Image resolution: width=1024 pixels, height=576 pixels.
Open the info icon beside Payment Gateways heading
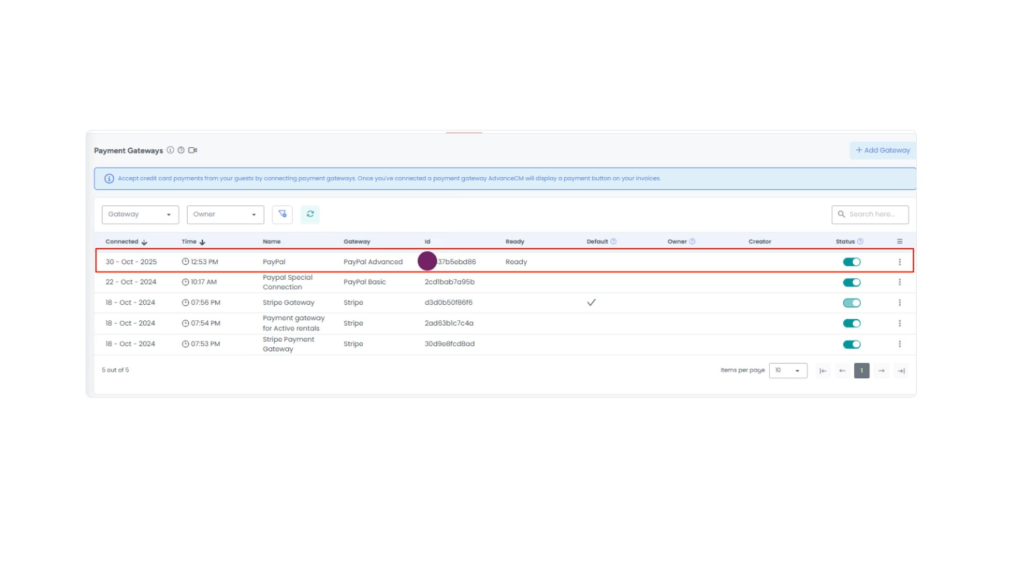coord(170,150)
